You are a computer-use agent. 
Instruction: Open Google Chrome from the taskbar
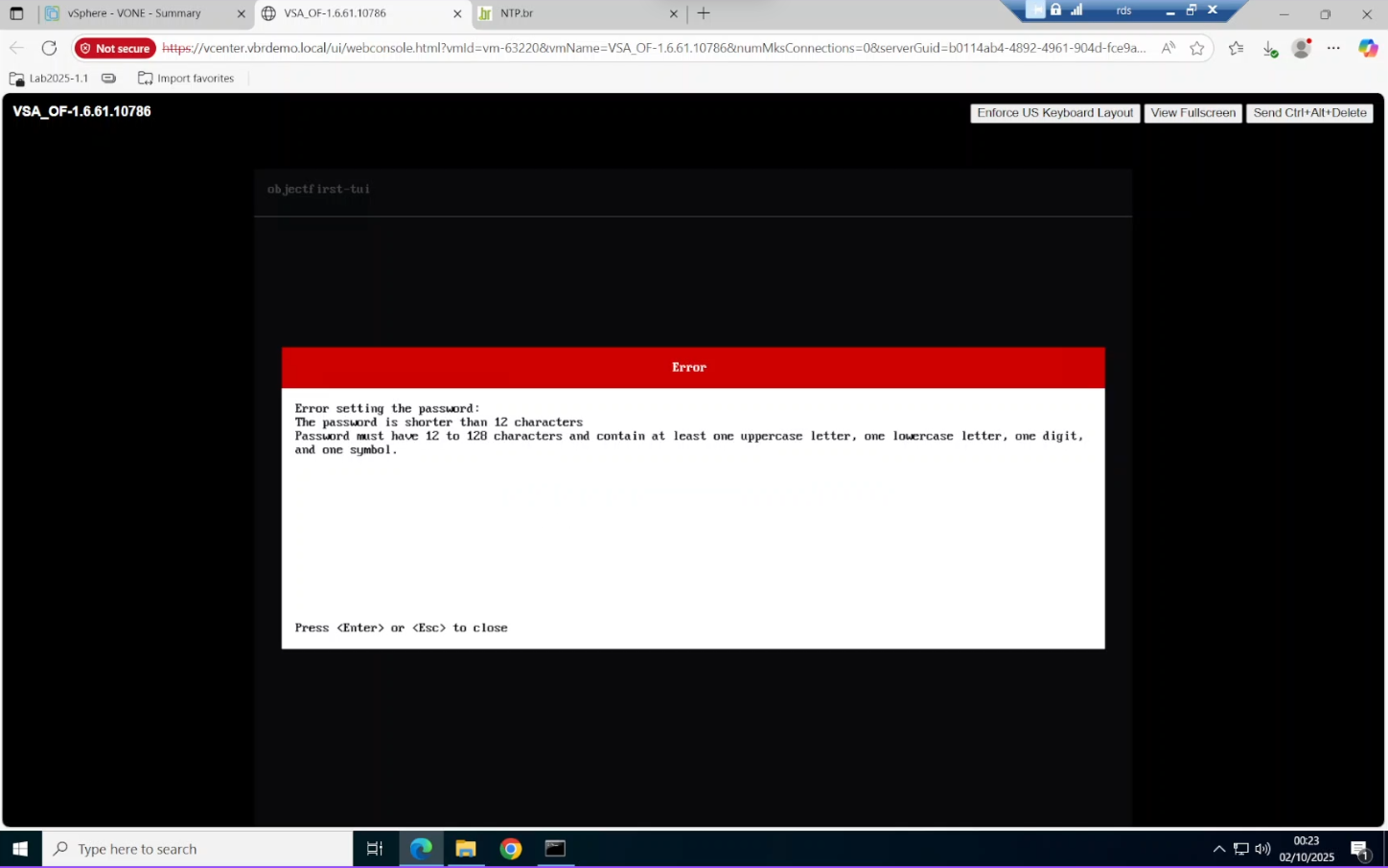click(511, 849)
